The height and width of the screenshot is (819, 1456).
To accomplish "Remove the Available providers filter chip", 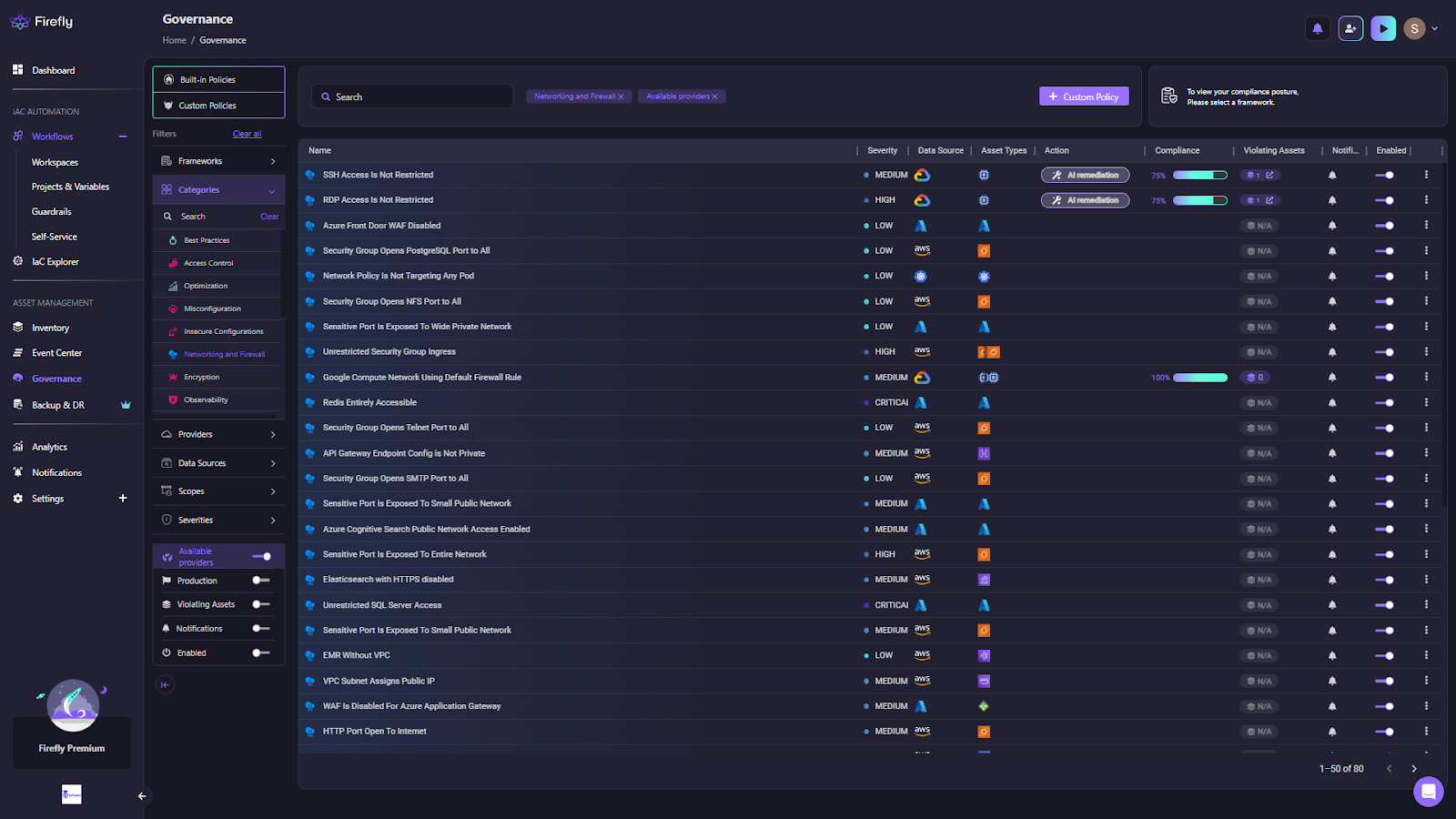I will pyautogui.click(x=715, y=96).
